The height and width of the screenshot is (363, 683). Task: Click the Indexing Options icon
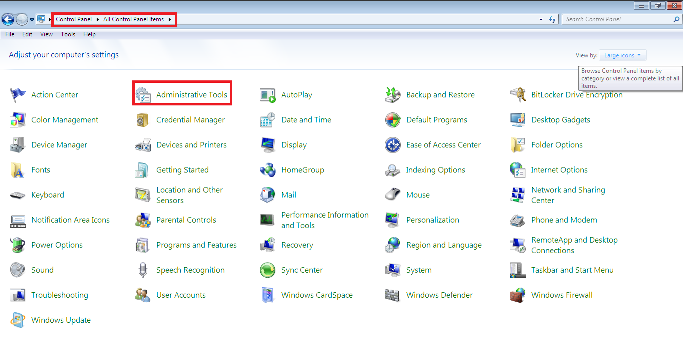click(392, 170)
